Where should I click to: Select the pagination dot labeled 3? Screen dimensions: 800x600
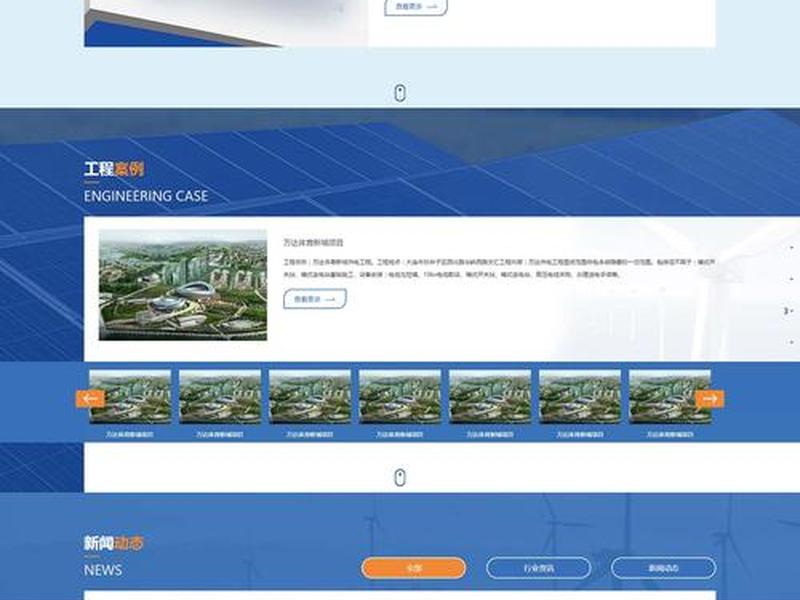(x=786, y=310)
